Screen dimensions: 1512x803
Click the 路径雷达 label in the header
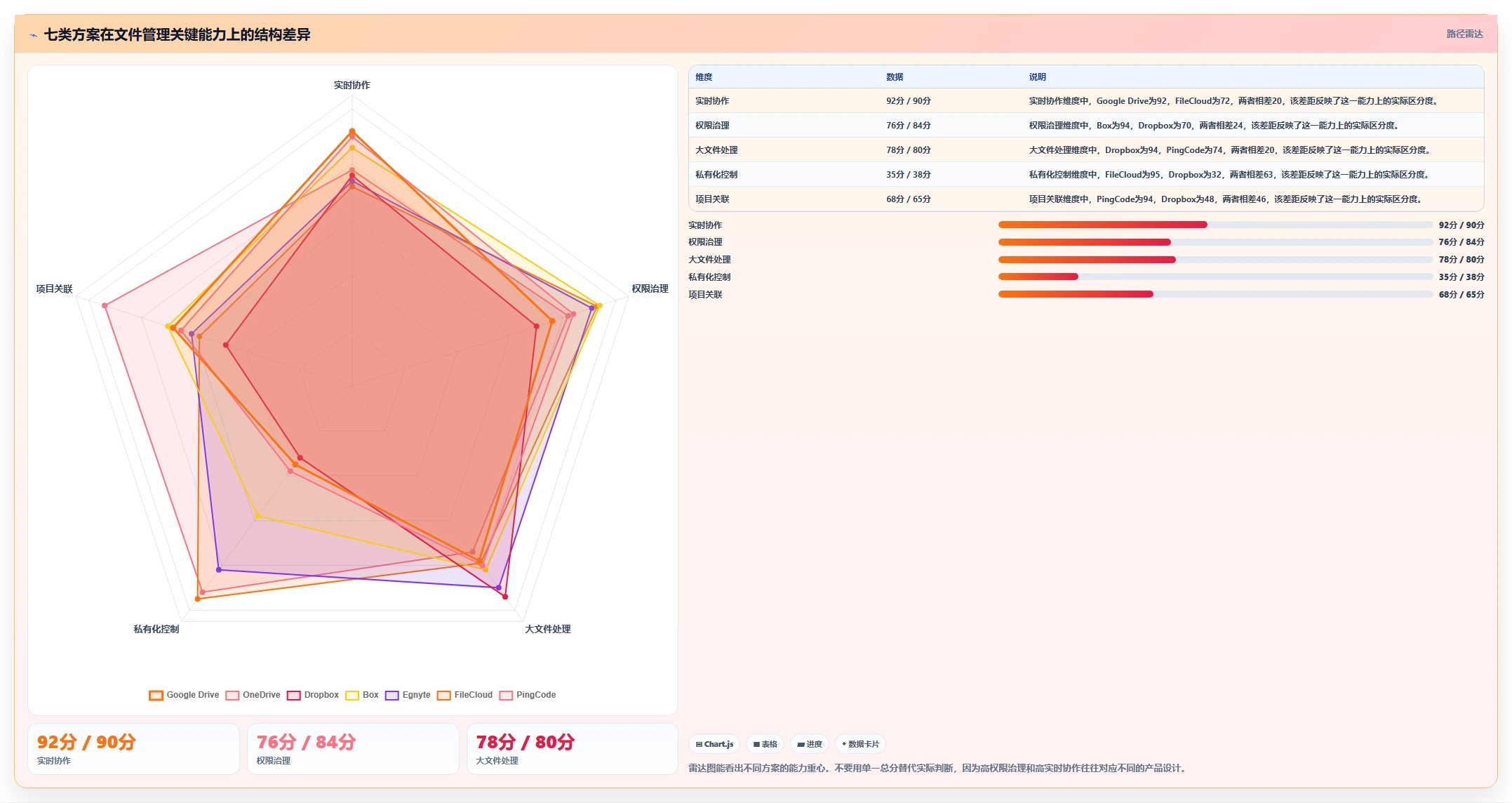pyautogui.click(x=1464, y=34)
